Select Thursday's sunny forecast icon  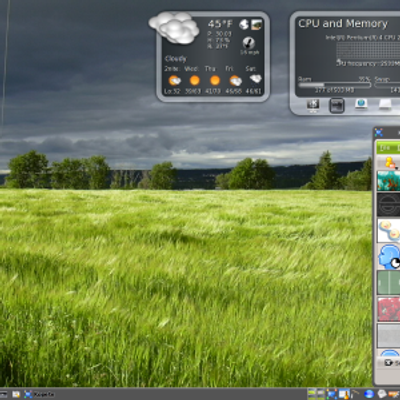tap(215, 80)
